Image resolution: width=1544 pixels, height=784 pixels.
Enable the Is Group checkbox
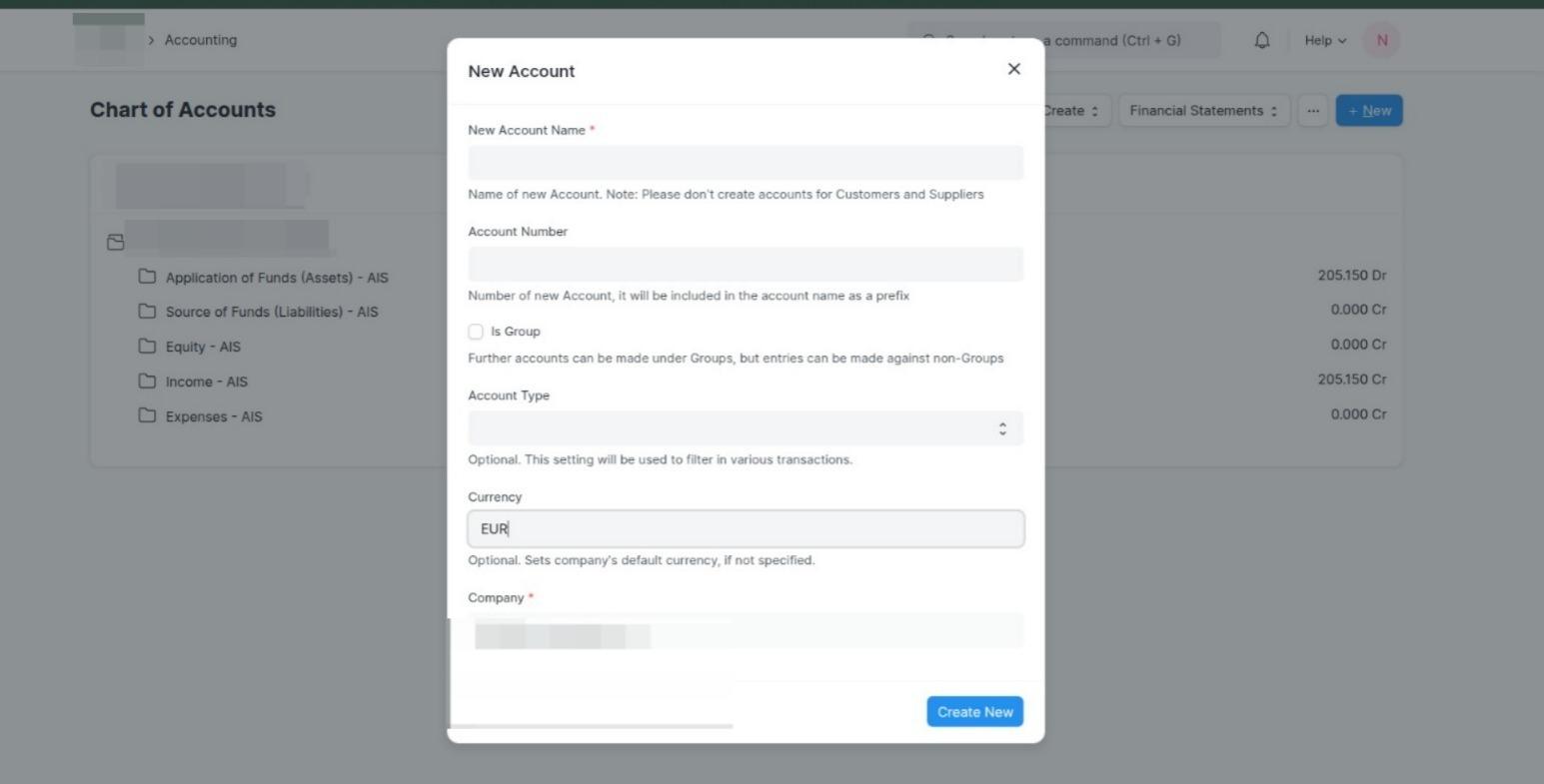(476, 331)
